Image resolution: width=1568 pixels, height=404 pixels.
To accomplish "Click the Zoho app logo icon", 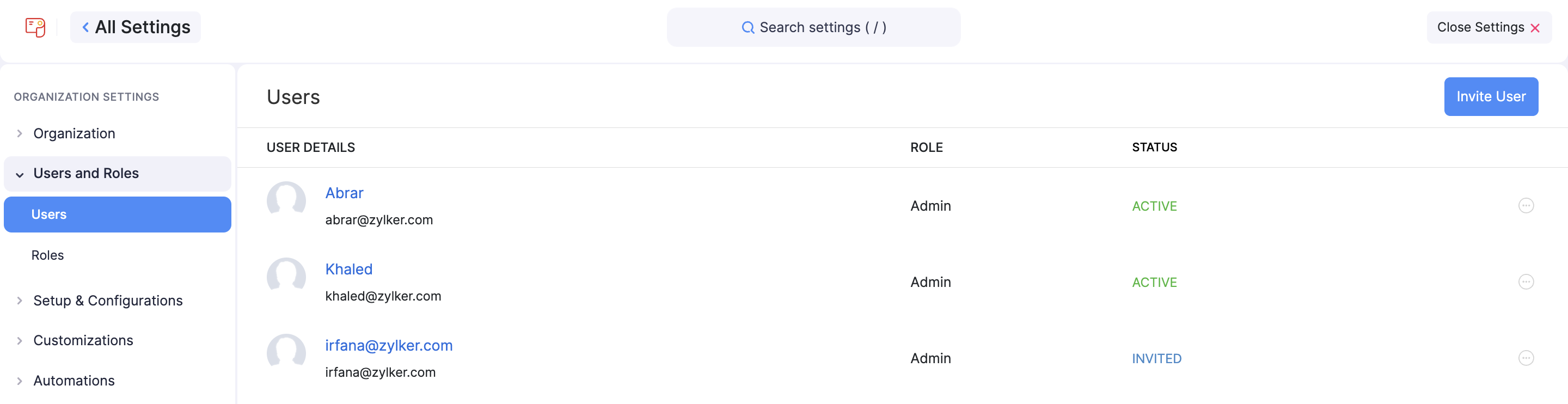I will click(x=35, y=27).
